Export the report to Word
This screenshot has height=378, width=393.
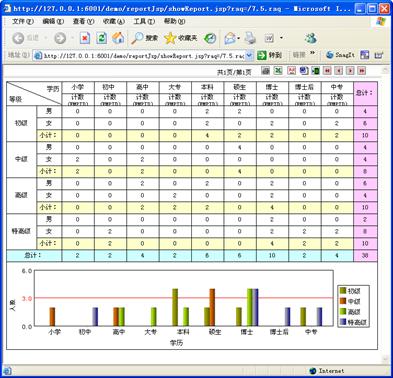pos(304,71)
